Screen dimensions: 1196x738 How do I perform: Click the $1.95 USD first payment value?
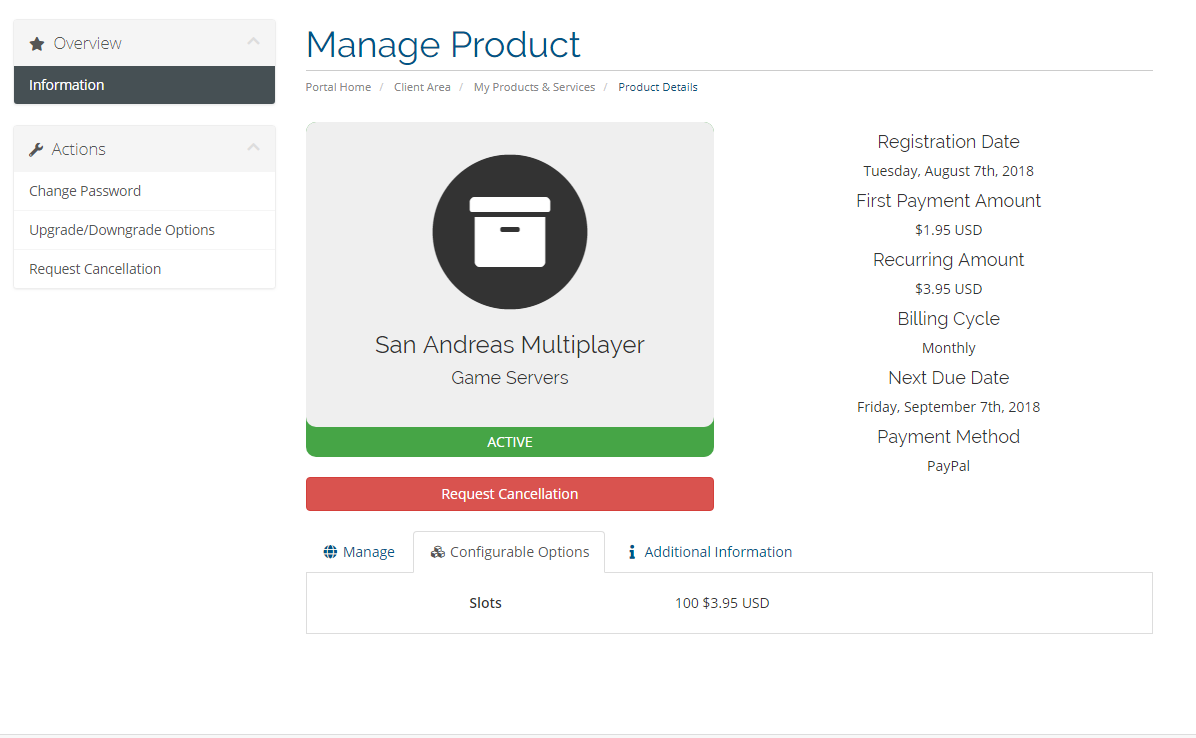click(x=948, y=229)
